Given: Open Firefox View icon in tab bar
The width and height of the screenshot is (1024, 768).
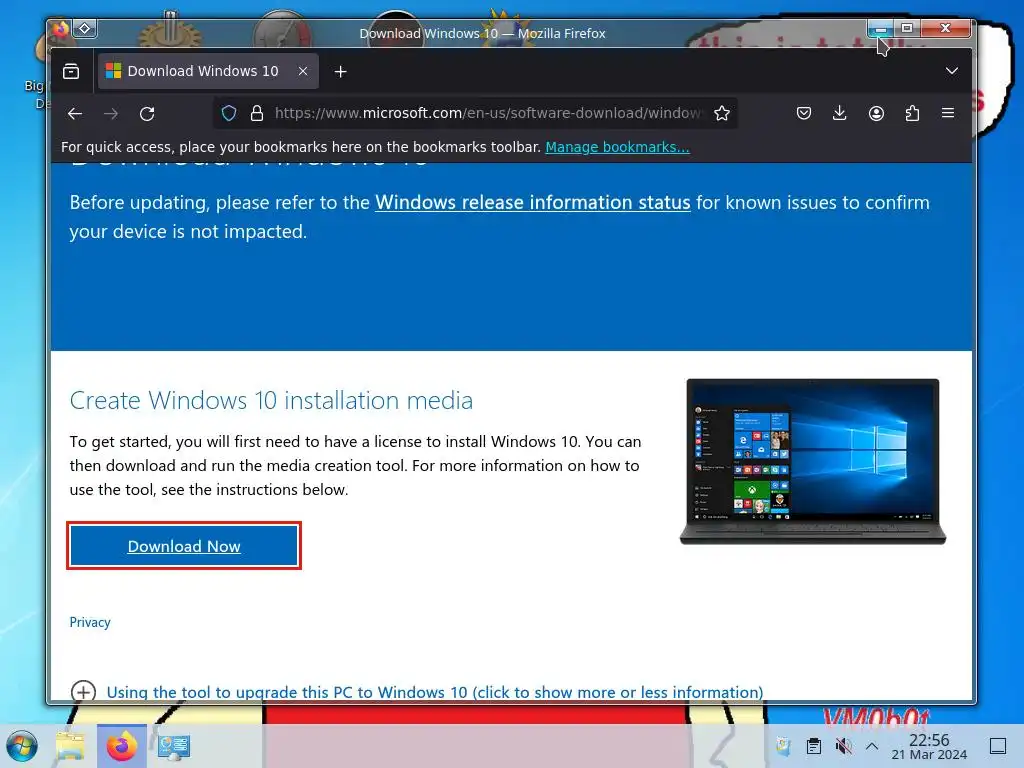Looking at the screenshot, I should point(71,71).
